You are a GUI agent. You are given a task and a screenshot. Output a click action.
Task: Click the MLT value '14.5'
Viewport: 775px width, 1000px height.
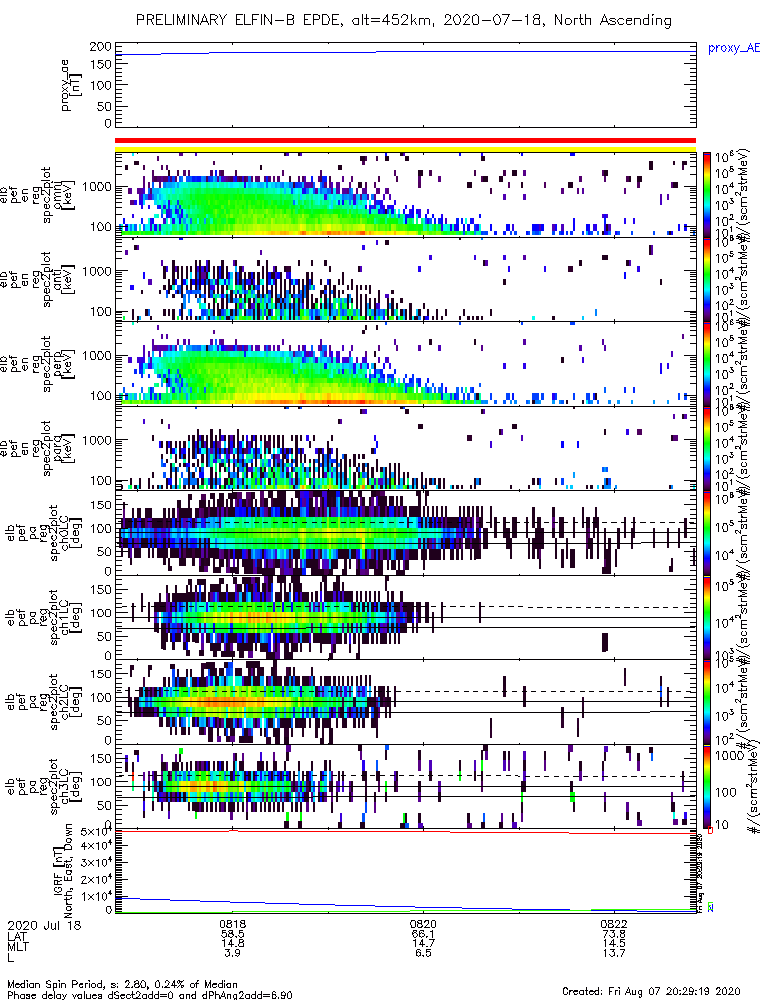[x=614, y=943]
